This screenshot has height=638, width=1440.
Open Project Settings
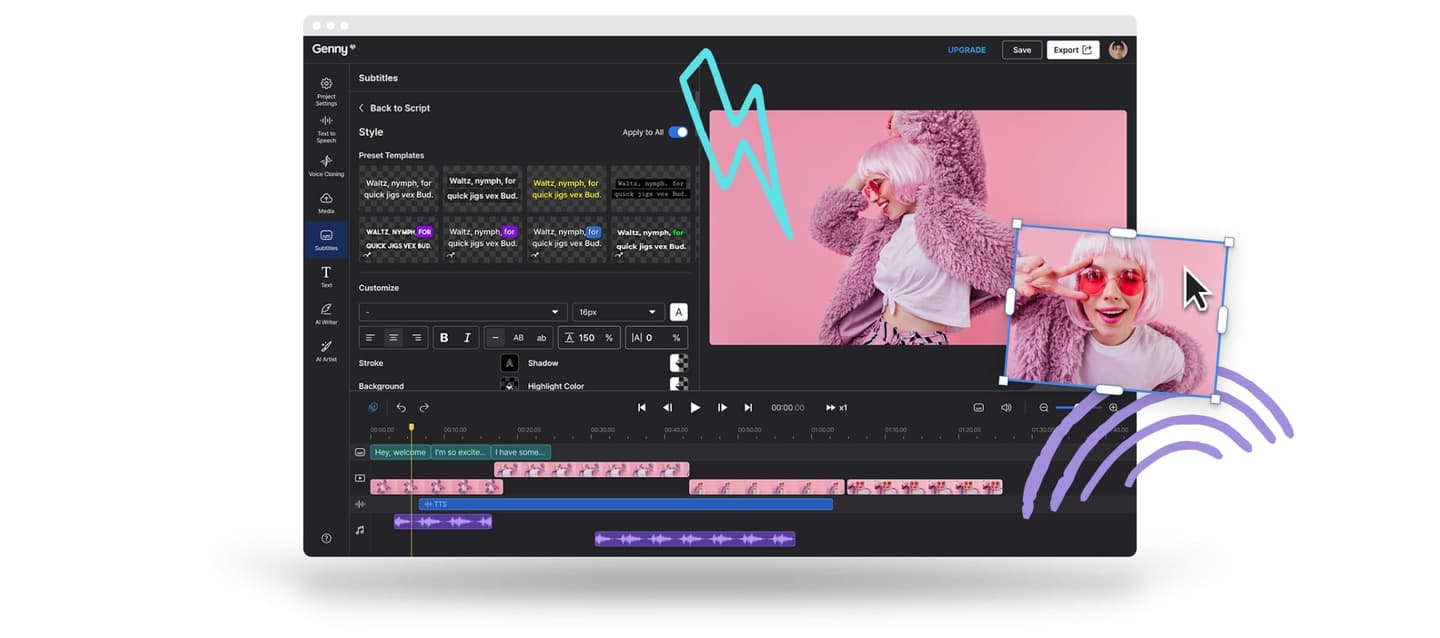(x=326, y=90)
